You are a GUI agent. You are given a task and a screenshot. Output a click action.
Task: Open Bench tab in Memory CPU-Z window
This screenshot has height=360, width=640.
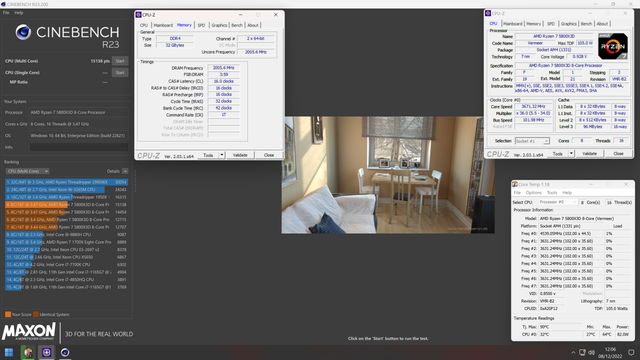237,25
